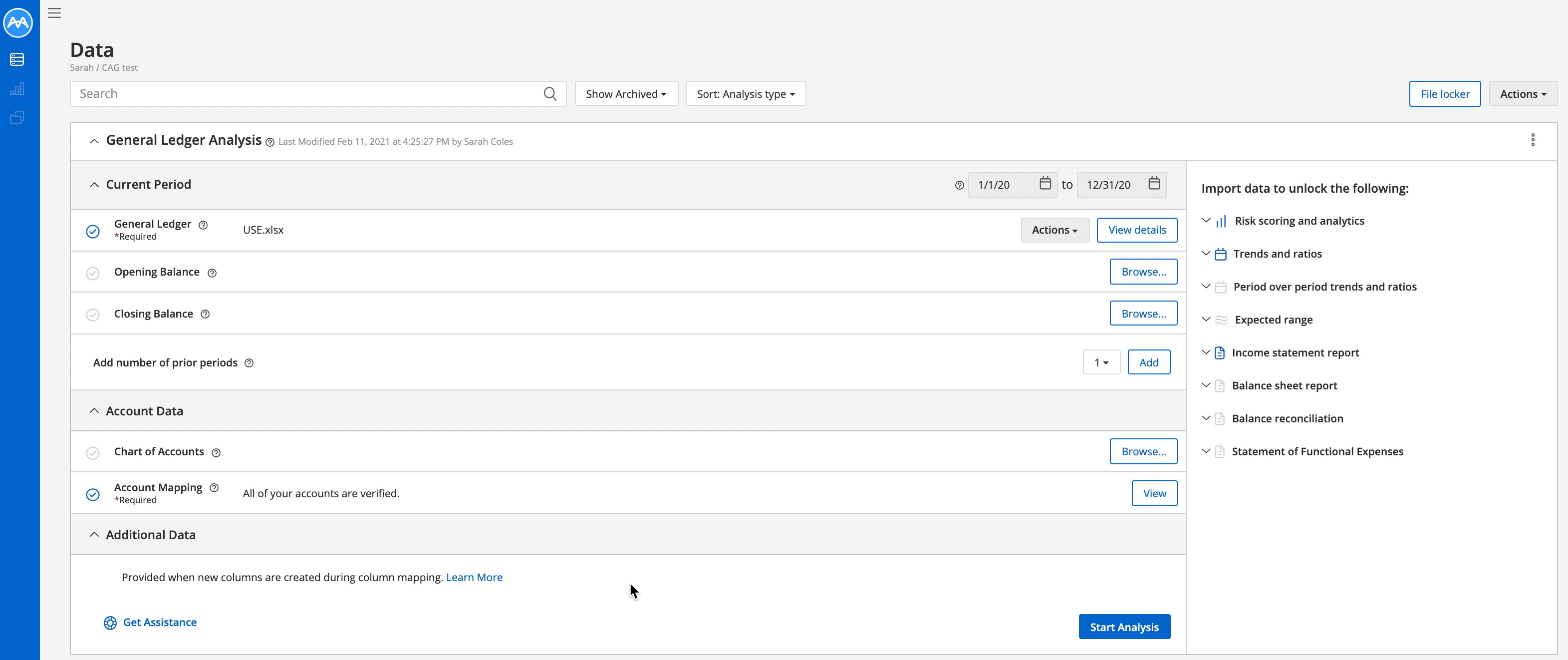This screenshot has width=1568, height=660.
Task: Click the help icon beside the period dates
Action: pos(959,185)
